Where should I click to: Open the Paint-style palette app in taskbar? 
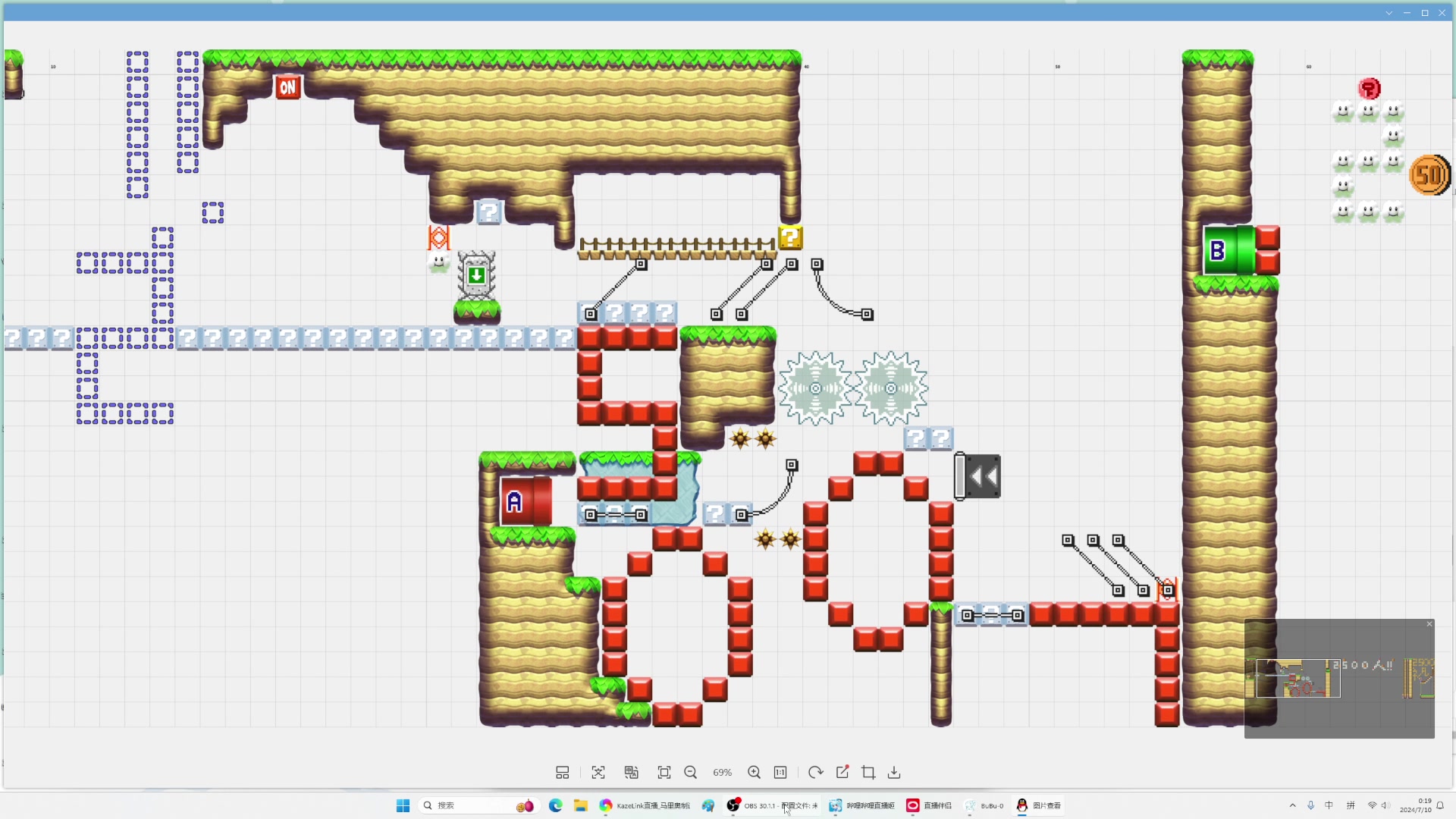point(708,805)
